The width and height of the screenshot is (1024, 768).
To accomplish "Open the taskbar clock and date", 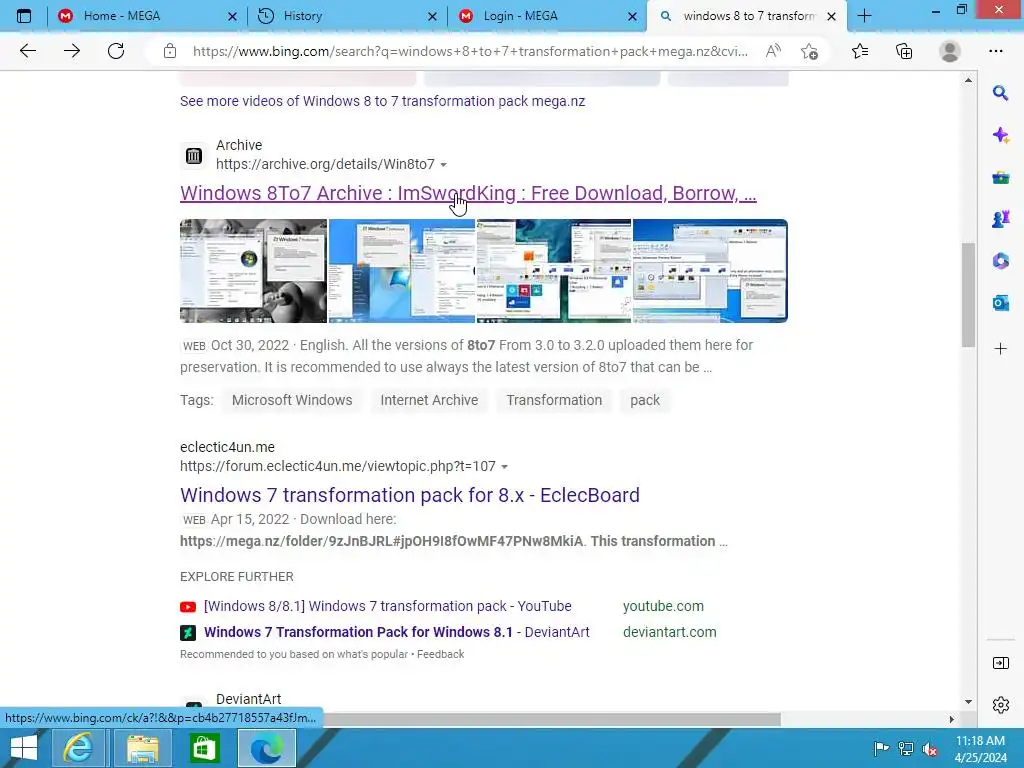I will pos(980,749).
